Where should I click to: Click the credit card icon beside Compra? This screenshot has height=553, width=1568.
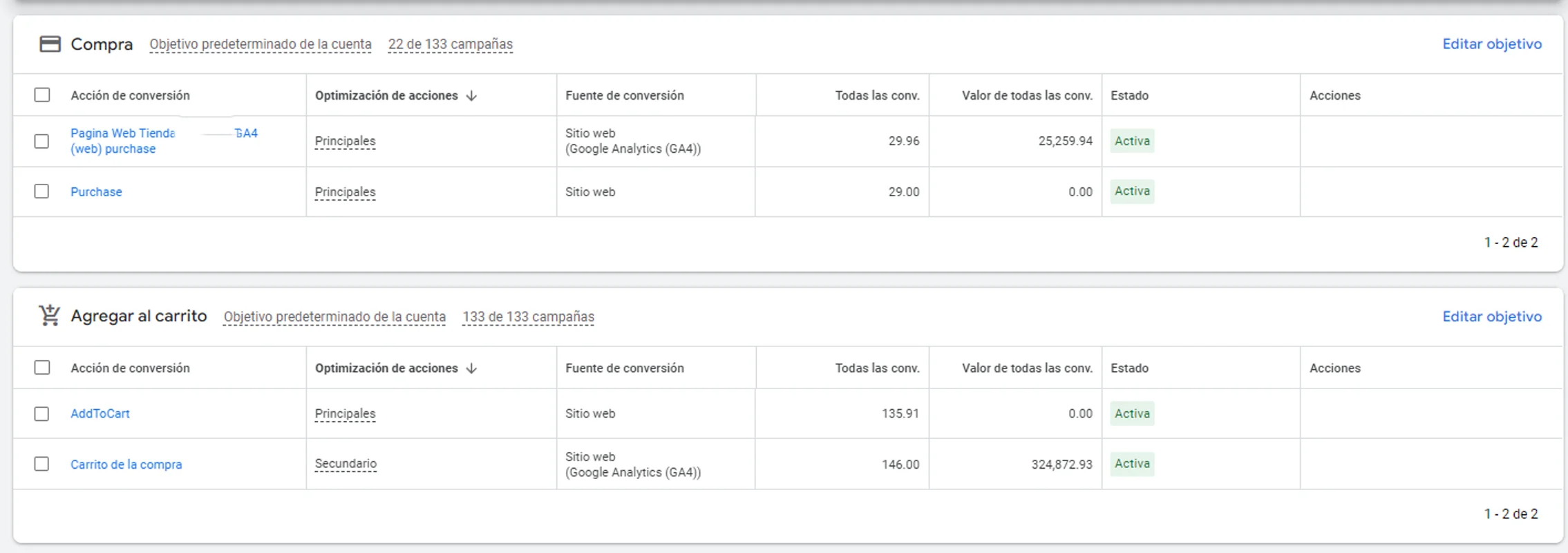click(x=48, y=43)
